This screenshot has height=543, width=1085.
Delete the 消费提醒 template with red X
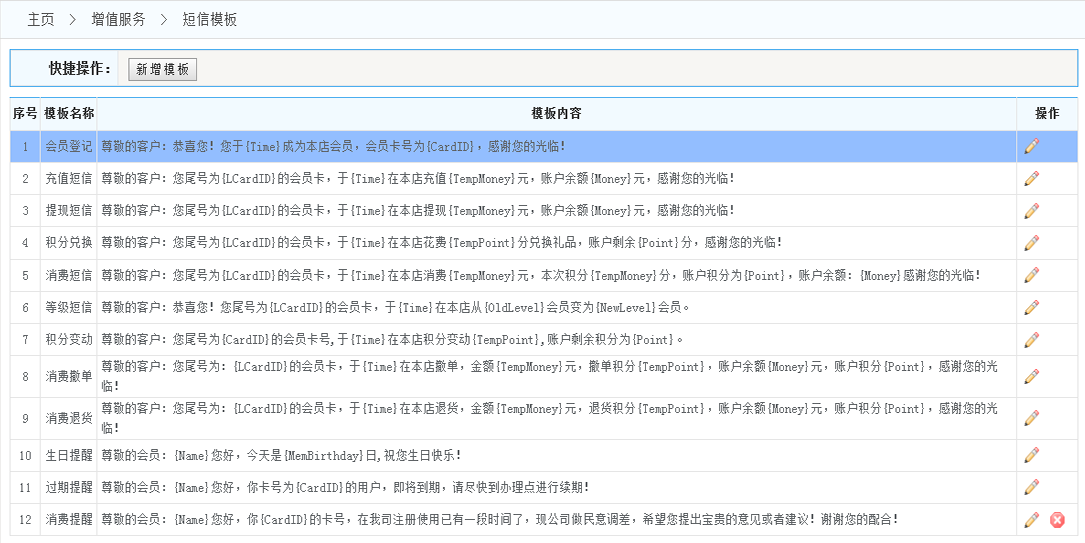point(1057,520)
